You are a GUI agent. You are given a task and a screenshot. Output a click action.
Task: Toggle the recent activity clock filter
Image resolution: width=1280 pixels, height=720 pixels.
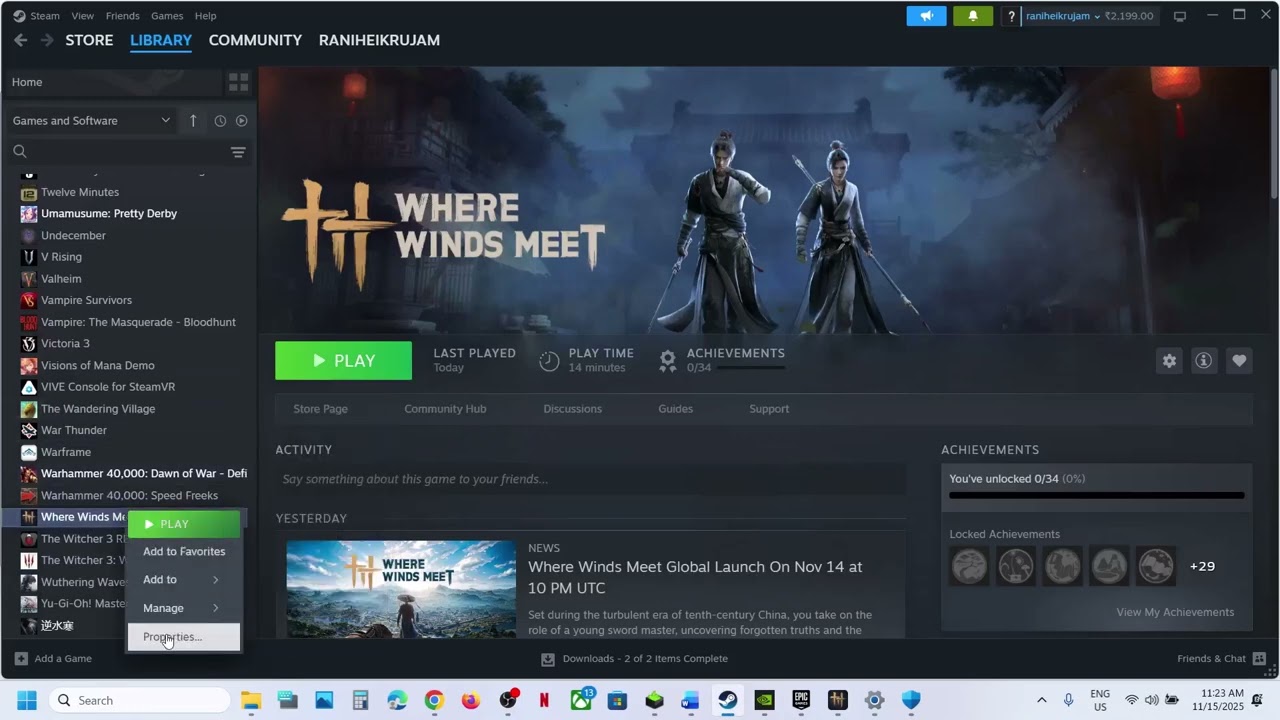click(220, 121)
